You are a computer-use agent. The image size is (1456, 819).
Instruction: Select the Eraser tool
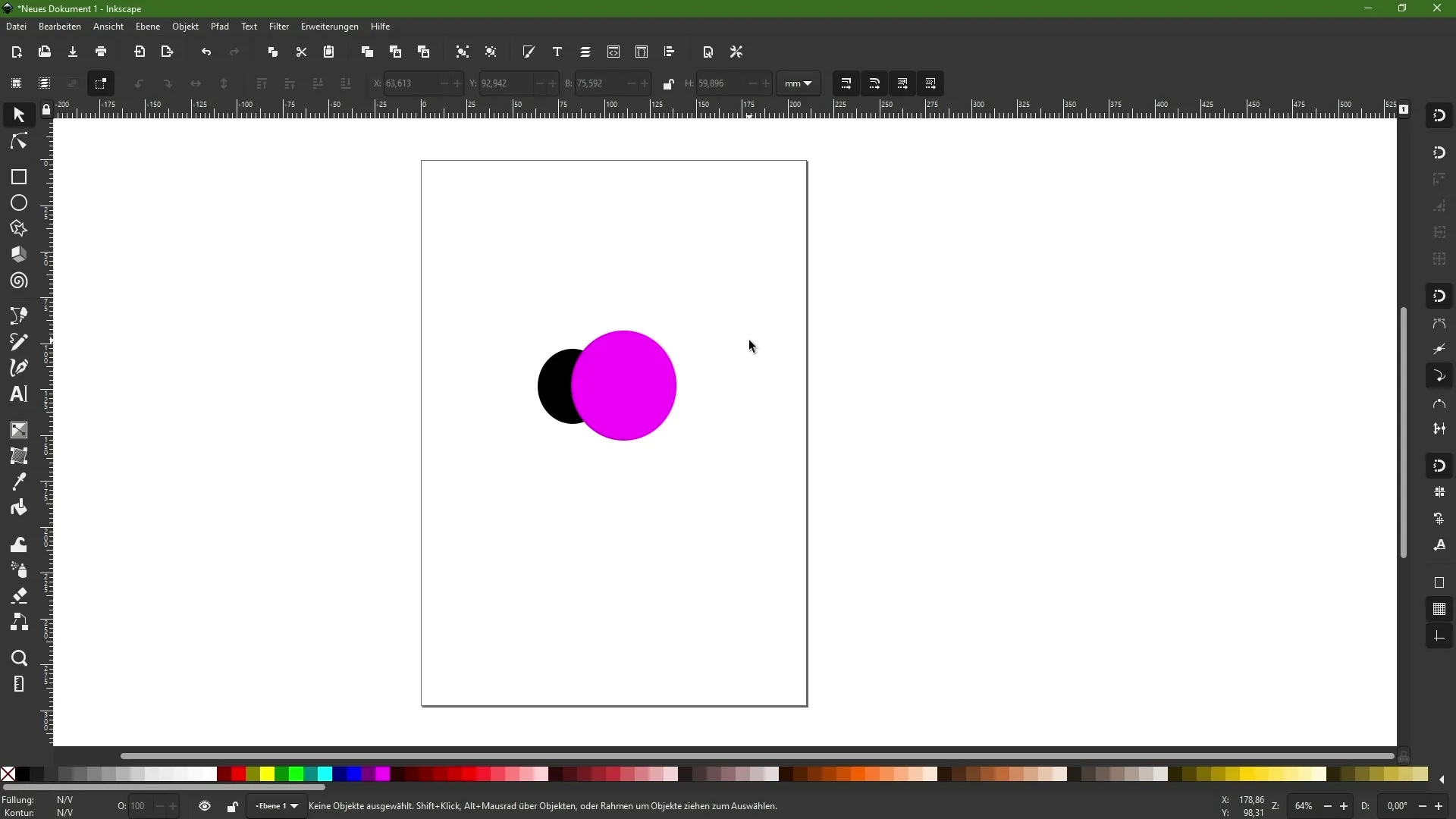tap(19, 595)
